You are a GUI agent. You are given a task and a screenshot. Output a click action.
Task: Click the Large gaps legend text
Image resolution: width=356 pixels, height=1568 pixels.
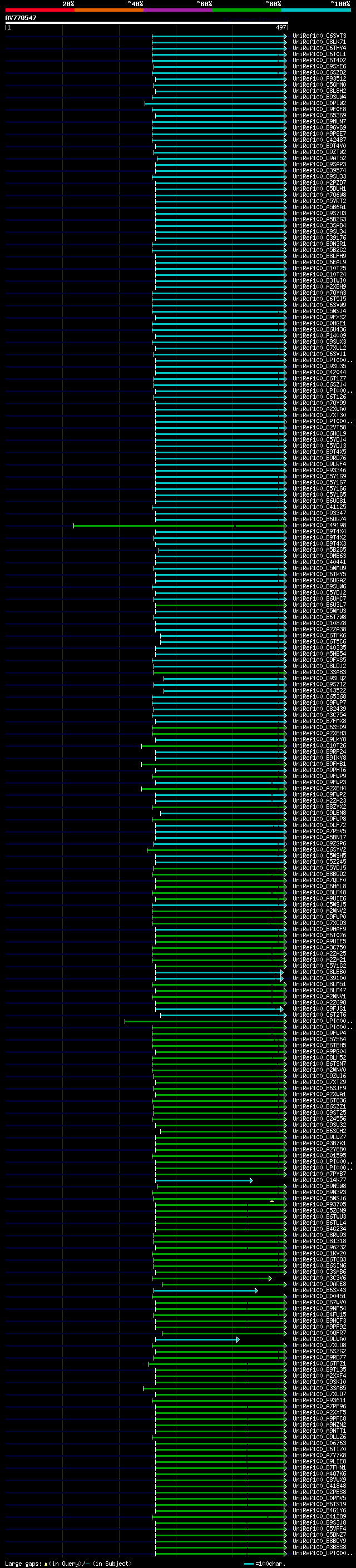68,1564
